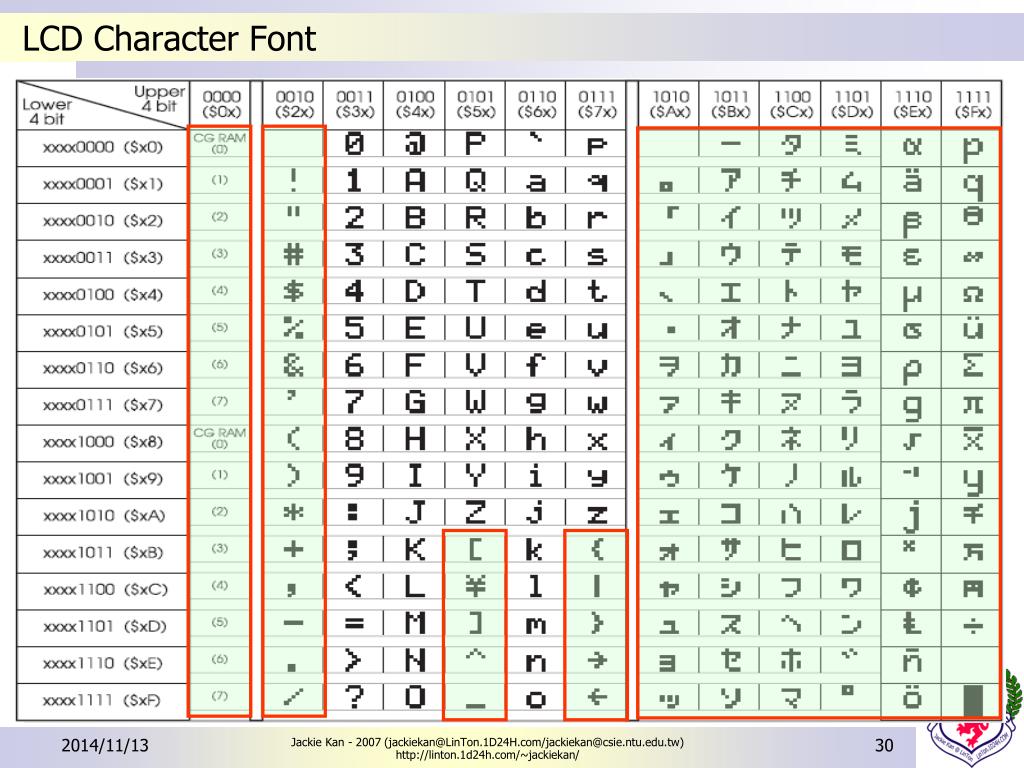Click the 'K' glyph in column $4x
1024x768 pixels.
(x=415, y=549)
